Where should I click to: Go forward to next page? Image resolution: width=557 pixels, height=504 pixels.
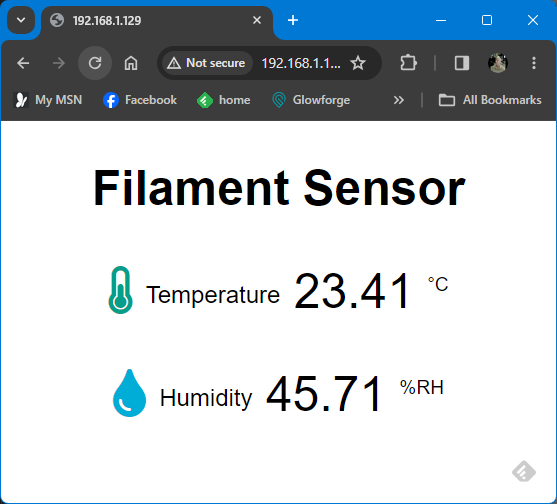[59, 63]
